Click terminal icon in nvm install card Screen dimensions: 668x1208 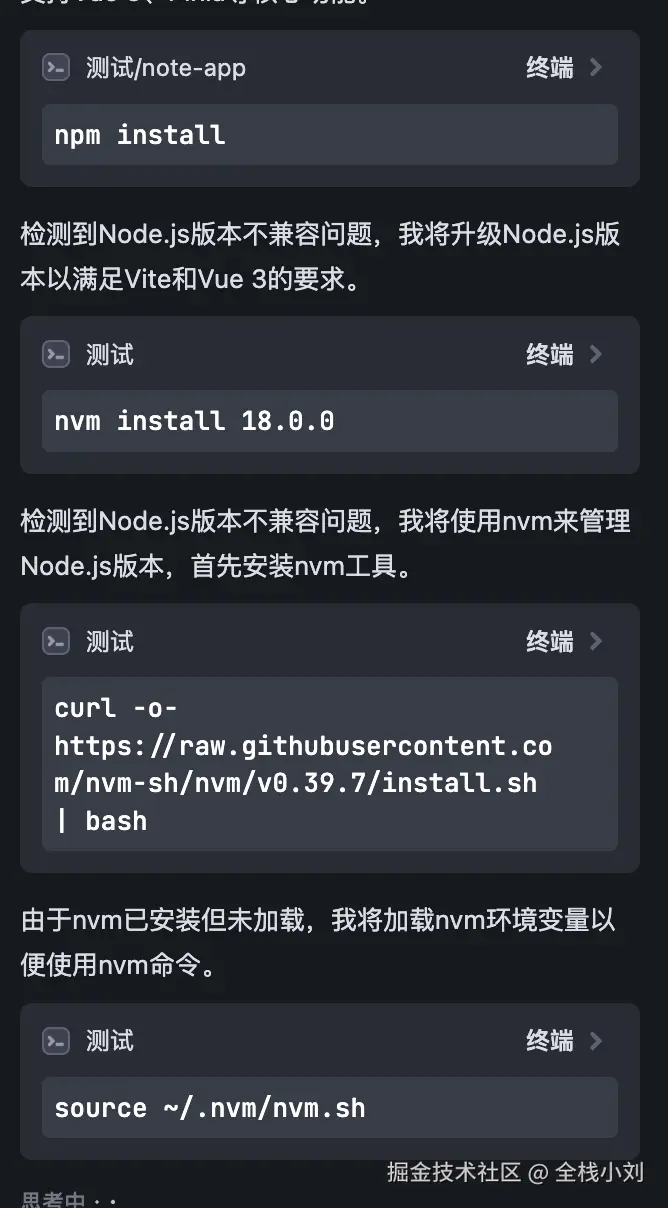click(56, 354)
